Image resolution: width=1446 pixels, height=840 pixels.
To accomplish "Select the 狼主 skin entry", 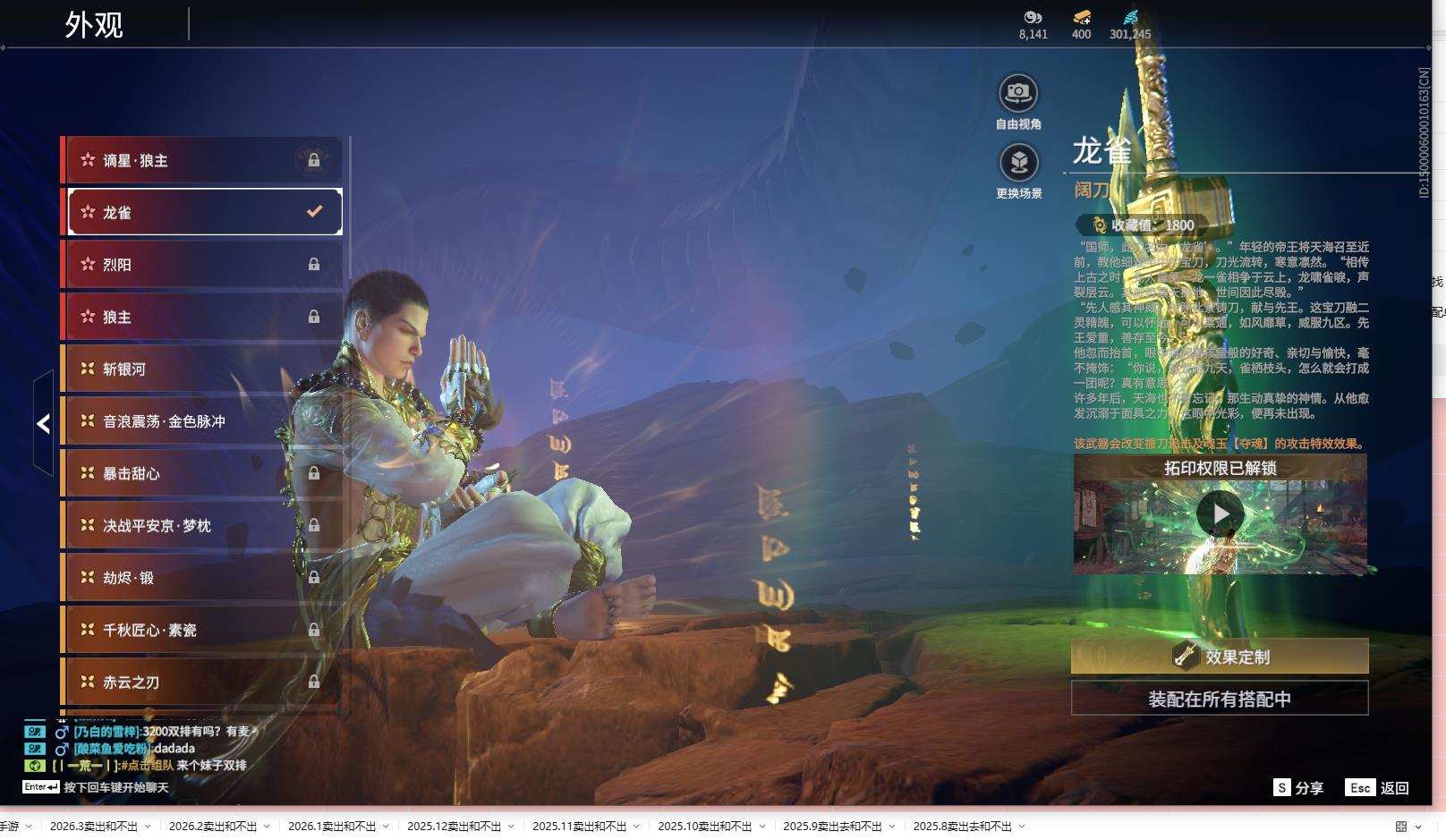I will 201,317.
